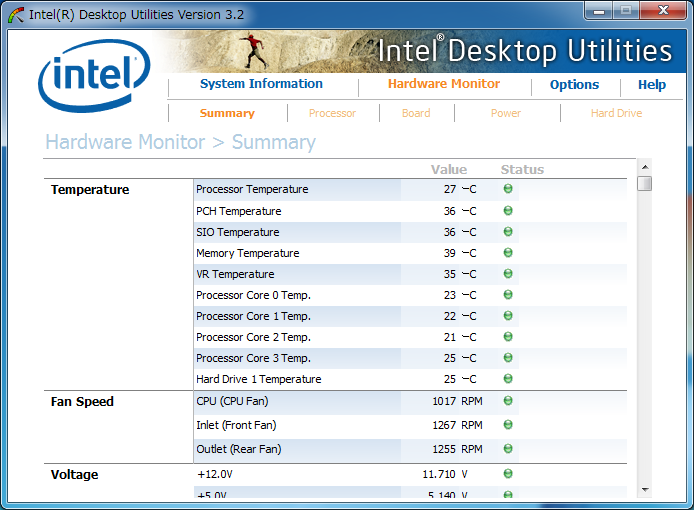
Task: Click the CPU (CPU Fan) row label
Action: tap(232, 402)
